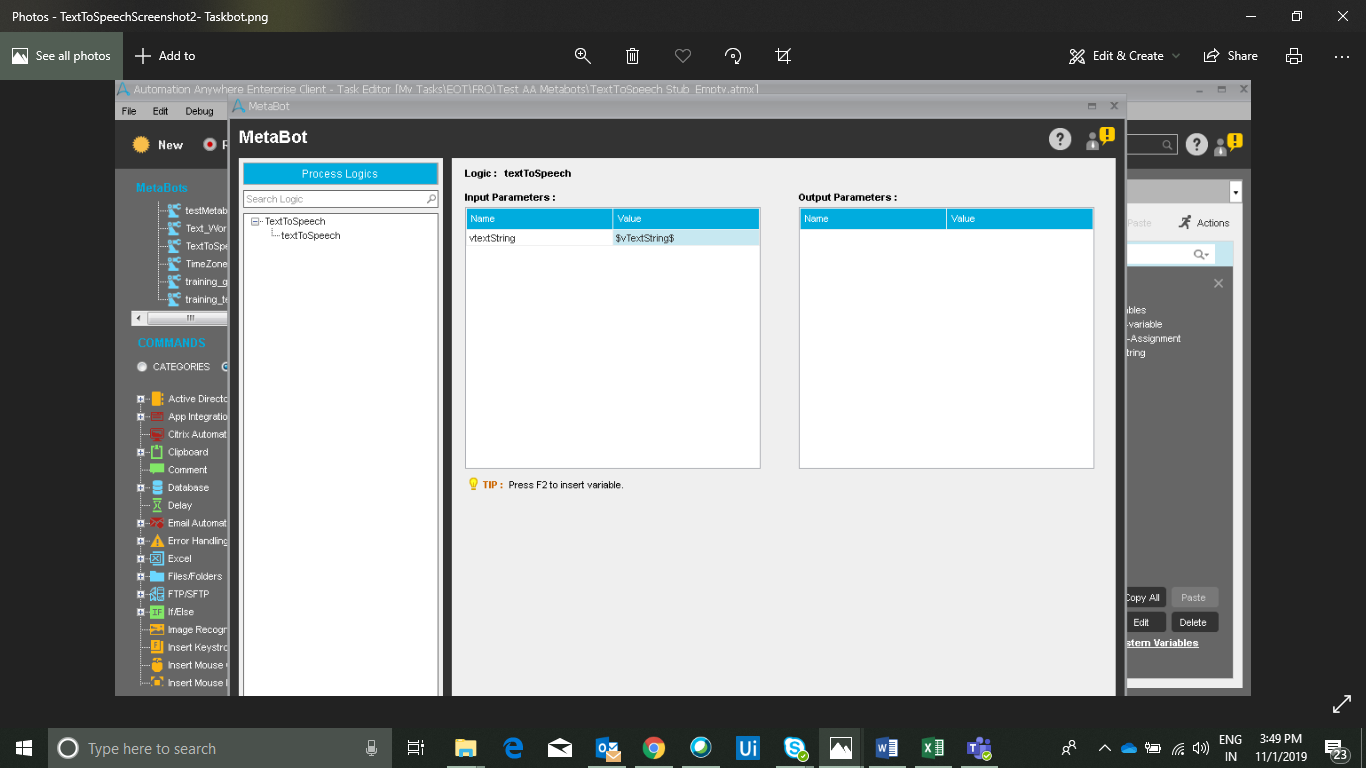Screen dimensions: 1366x768
Task: Collapse the TextToSpeech tree node
Action: pyautogui.click(x=256, y=222)
